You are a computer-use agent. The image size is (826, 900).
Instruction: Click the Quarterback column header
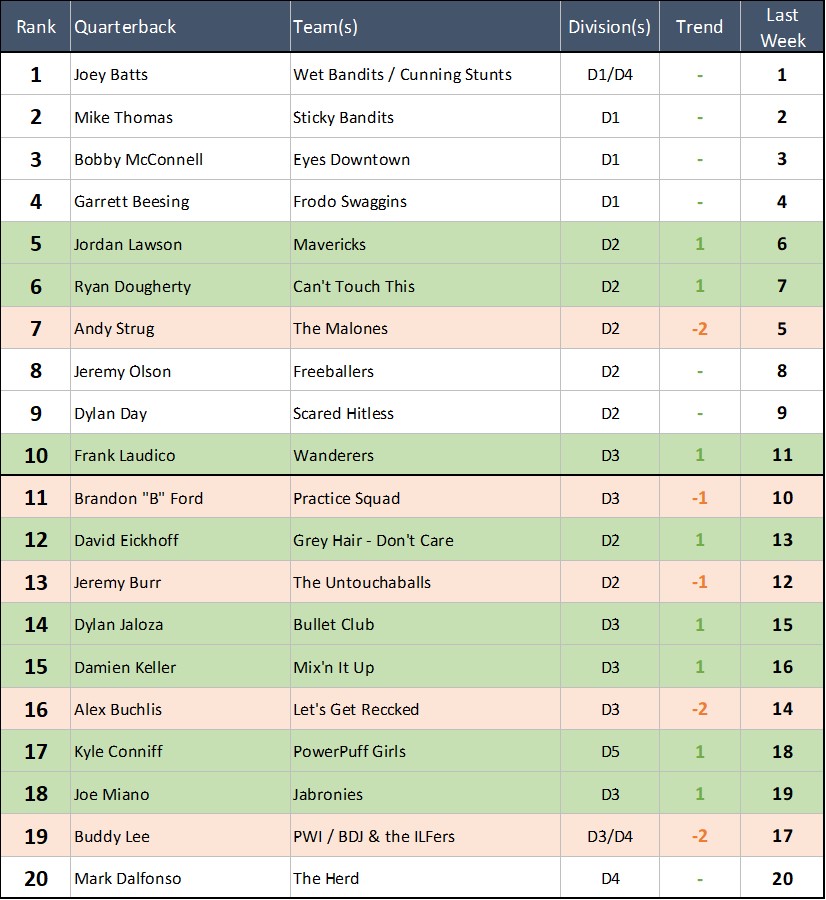click(125, 27)
